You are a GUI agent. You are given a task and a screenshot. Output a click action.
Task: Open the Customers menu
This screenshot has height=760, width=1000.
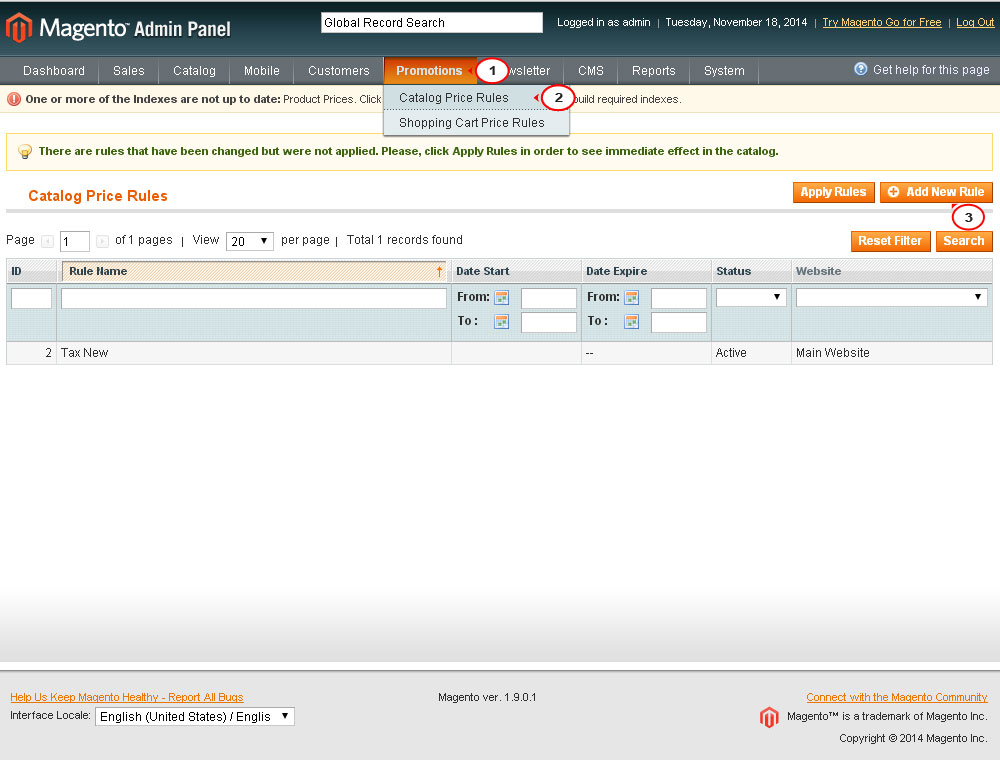click(x=339, y=71)
